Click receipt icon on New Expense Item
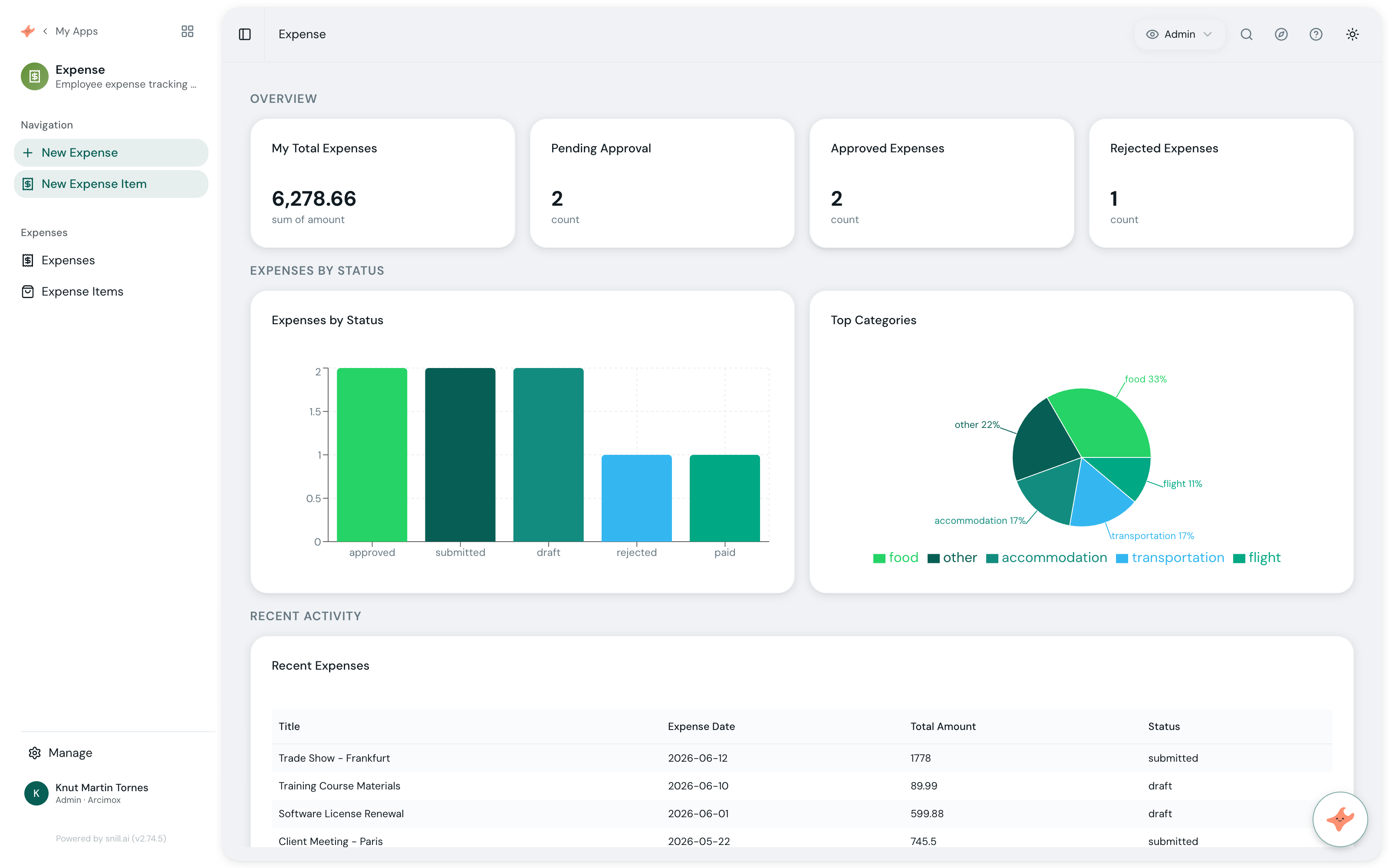 pos(27,184)
